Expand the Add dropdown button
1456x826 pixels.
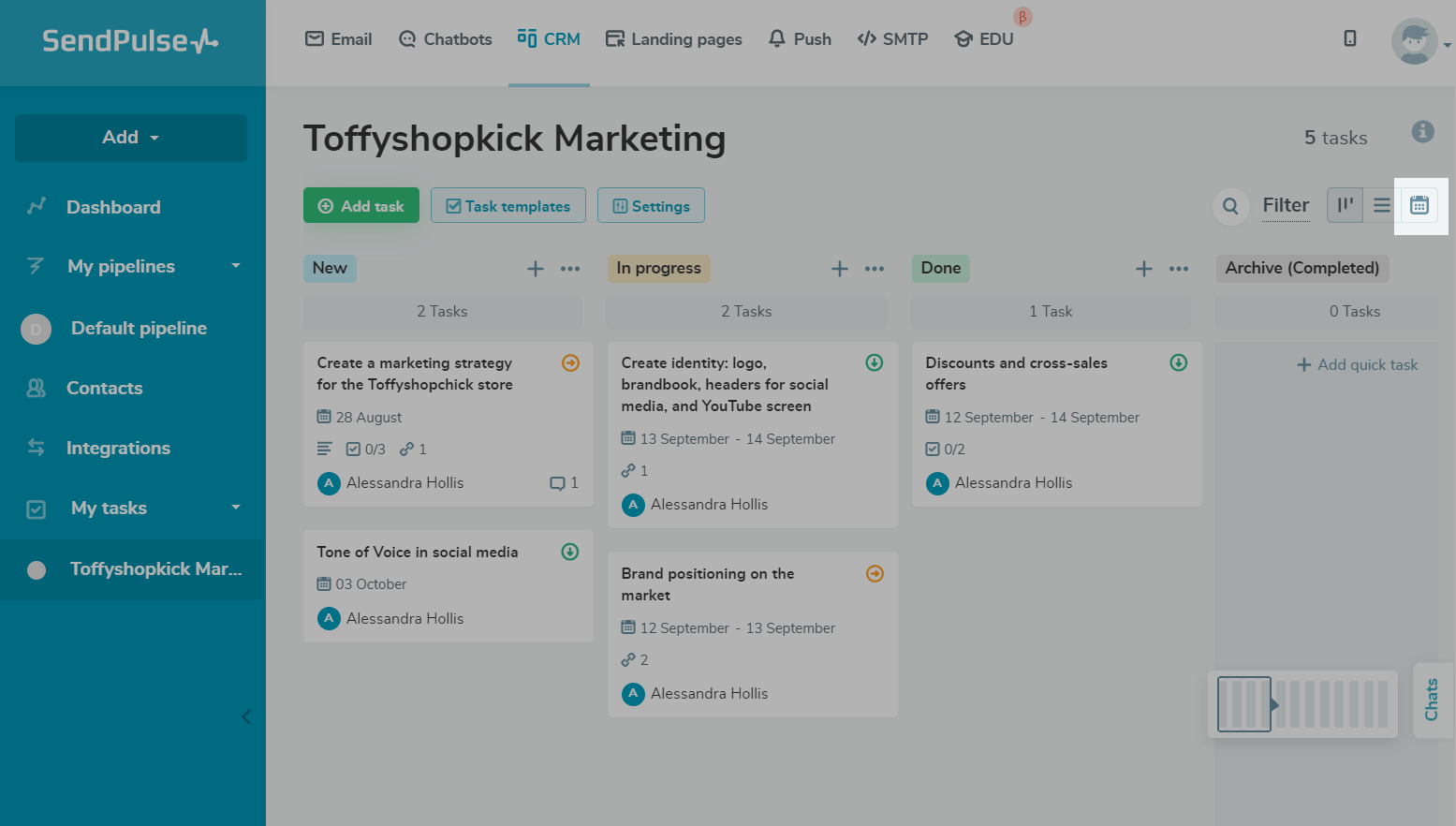click(x=131, y=138)
